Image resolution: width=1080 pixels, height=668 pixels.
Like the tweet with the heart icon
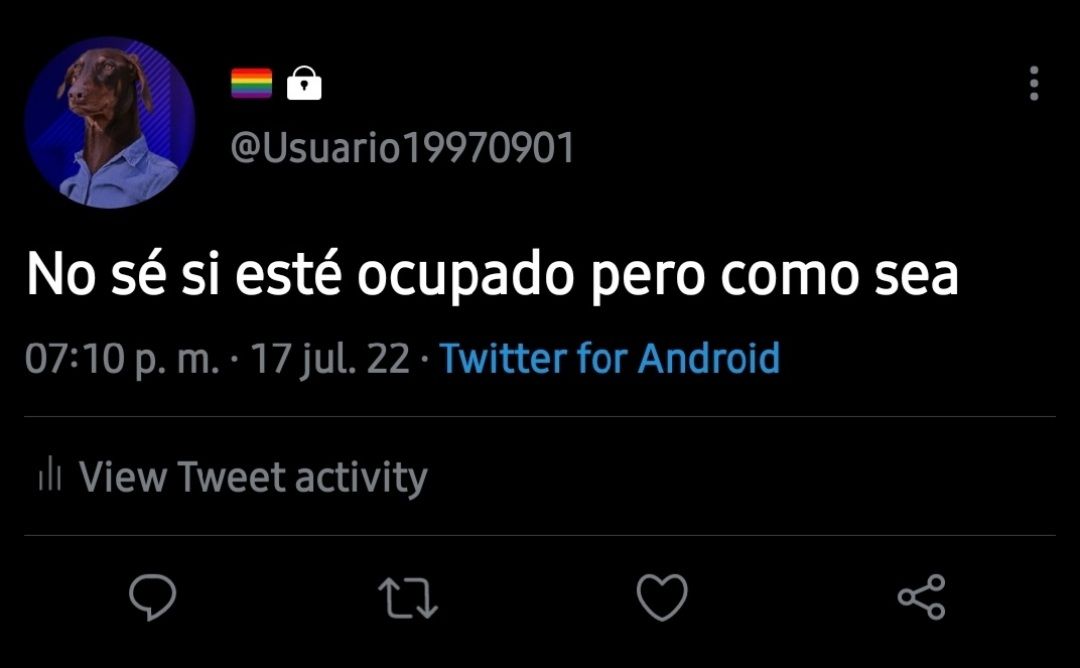(x=662, y=597)
